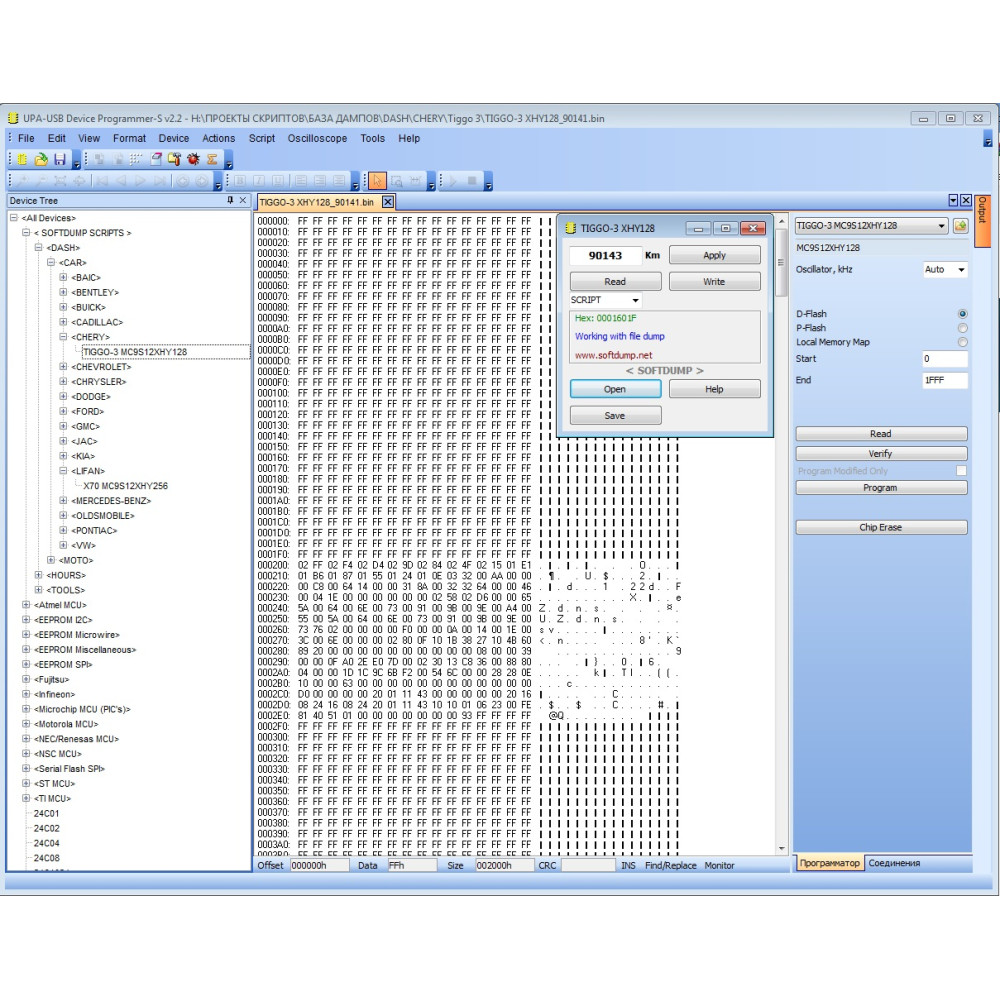
Task: Select the P-Flash radio button
Action: (962, 328)
